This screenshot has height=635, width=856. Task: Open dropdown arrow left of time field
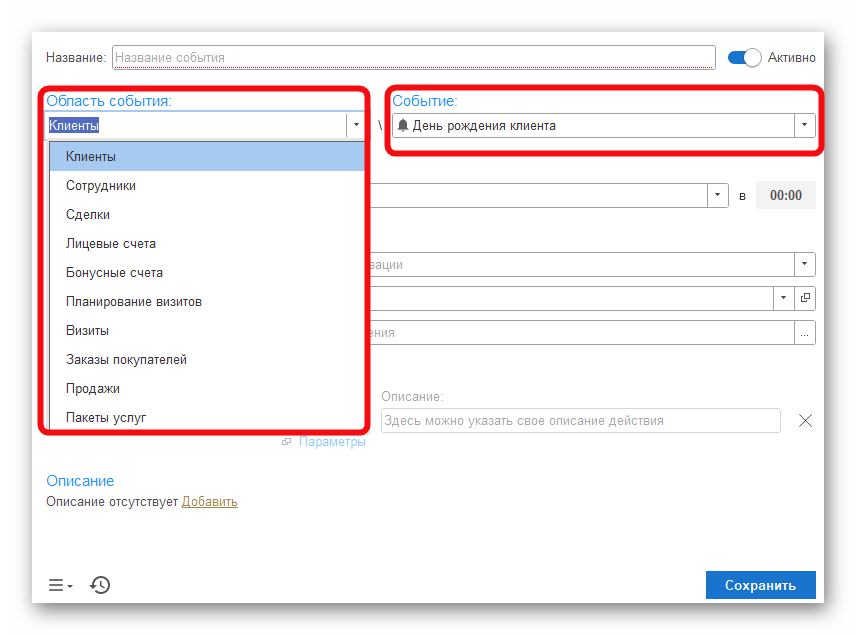pyautogui.click(x=718, y=195)
